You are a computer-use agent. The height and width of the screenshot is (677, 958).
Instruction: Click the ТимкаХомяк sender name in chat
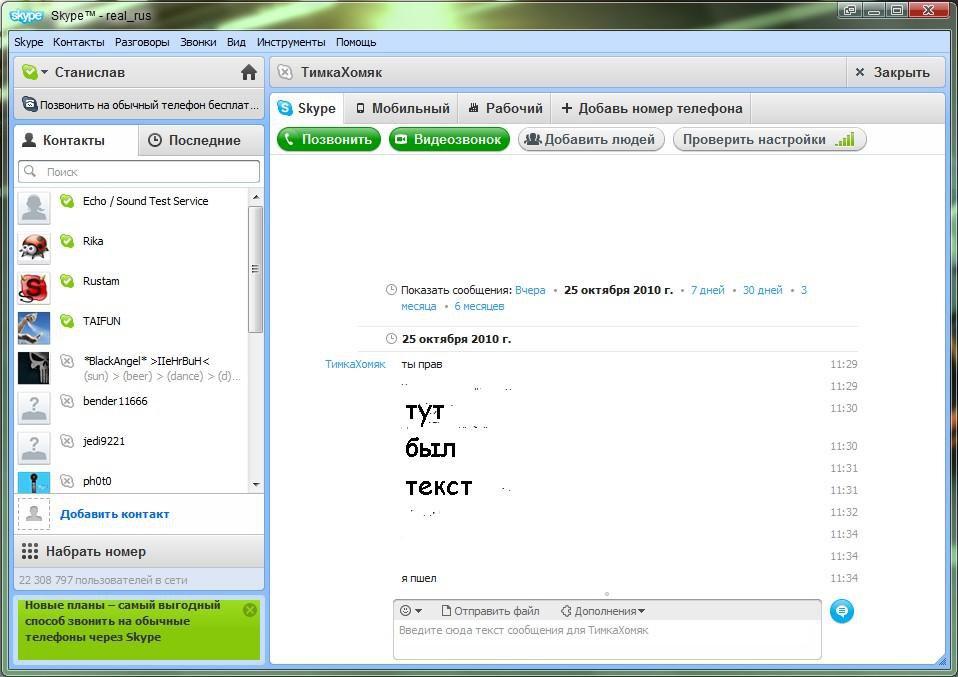point(355,364)
